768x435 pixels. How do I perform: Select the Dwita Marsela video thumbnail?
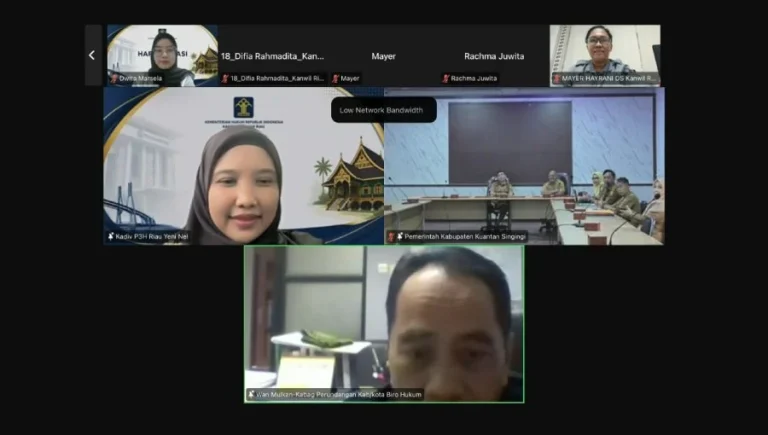163,55
